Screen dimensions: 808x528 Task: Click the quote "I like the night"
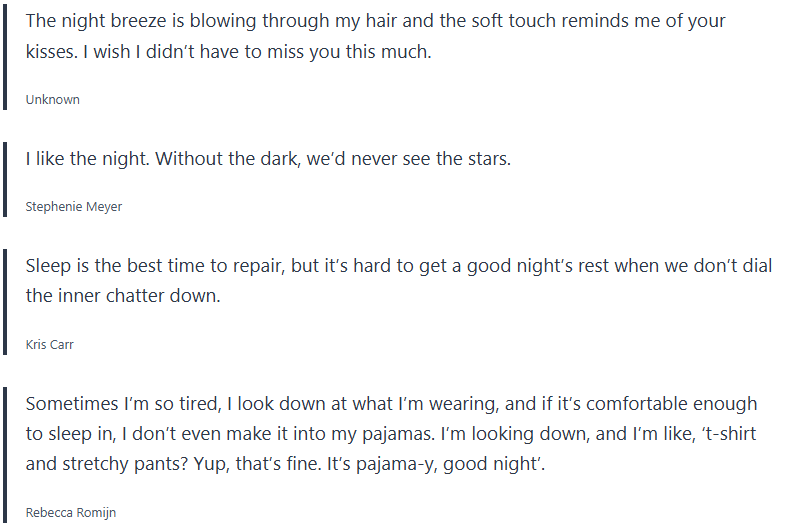point(268,159)
